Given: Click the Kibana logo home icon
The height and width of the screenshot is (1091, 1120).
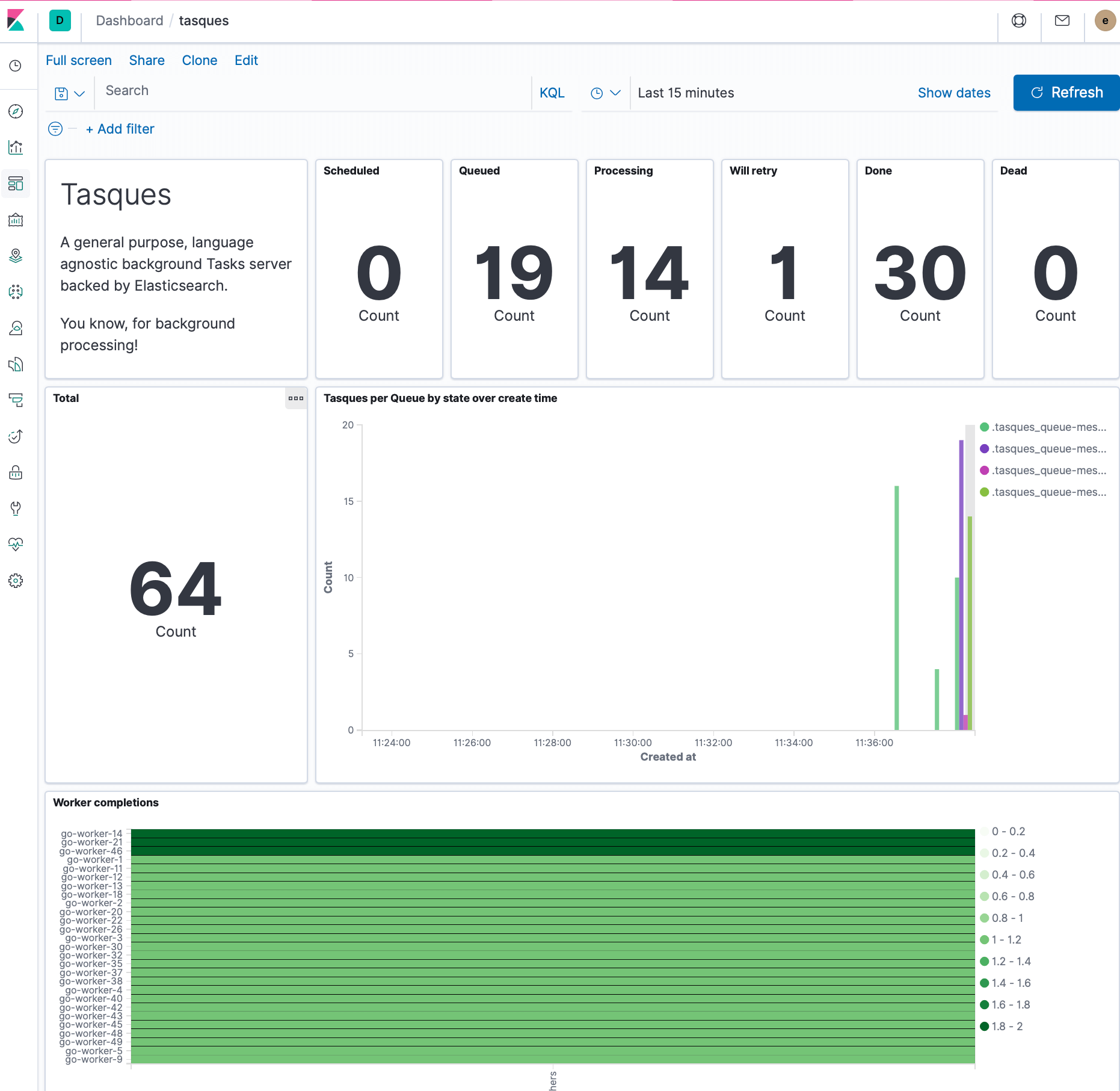Looking at the screenshot, I should click(16, 20).
